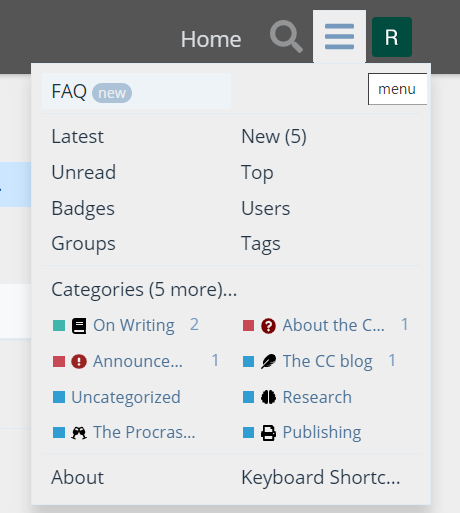Click the question mark icon beside About the C...
The image size is (460, 513).
[x=268, y=326]
